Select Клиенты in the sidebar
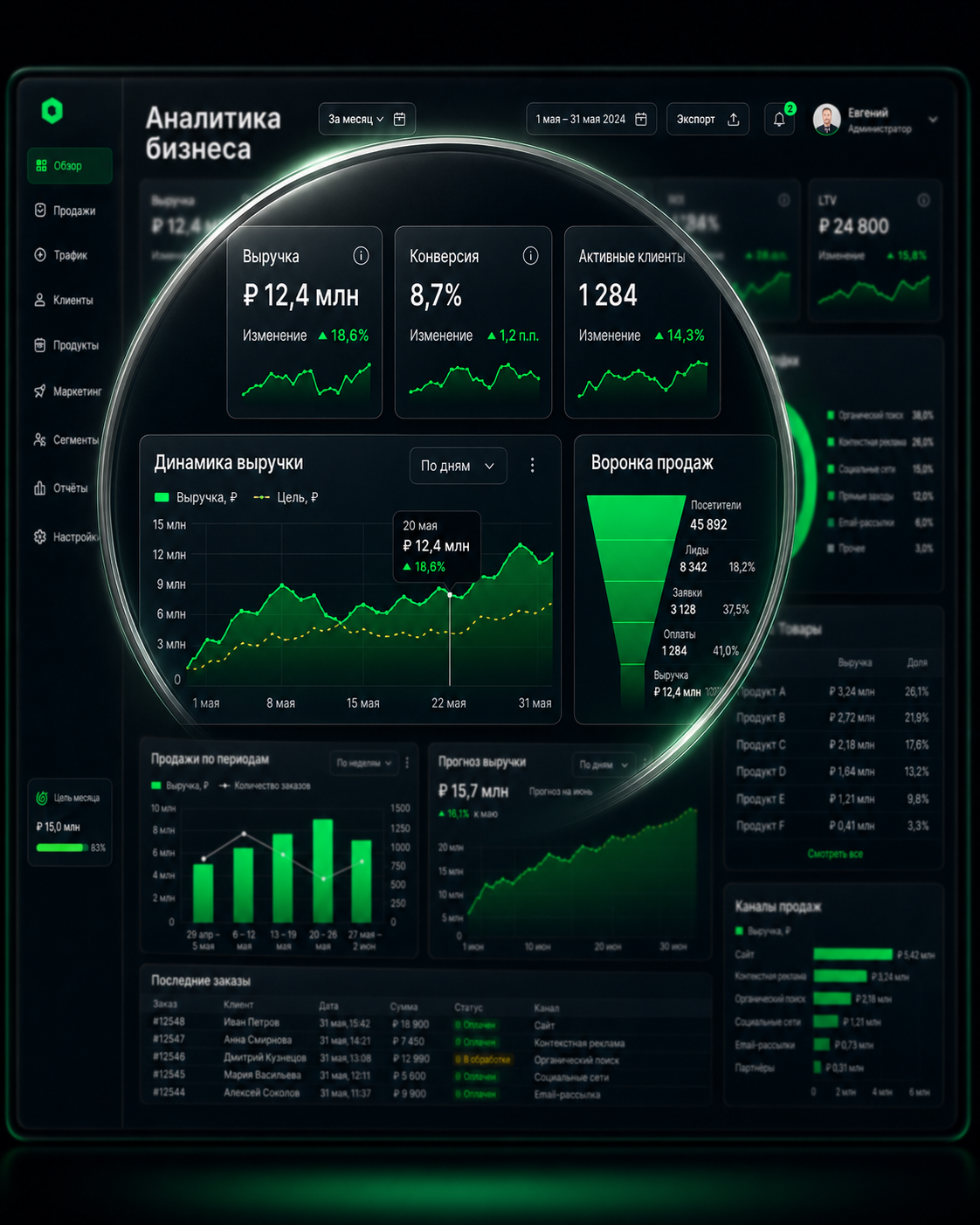Viewport: 980px width, 1225px height. tap(64, 300)
